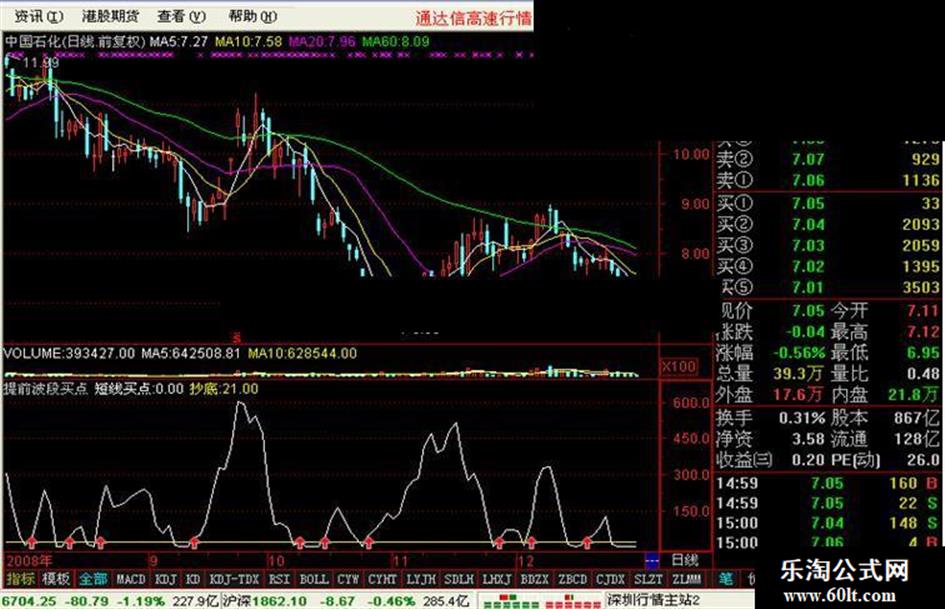
Task: Switch to the CYHT indicator tab
Action: point(382,579)
